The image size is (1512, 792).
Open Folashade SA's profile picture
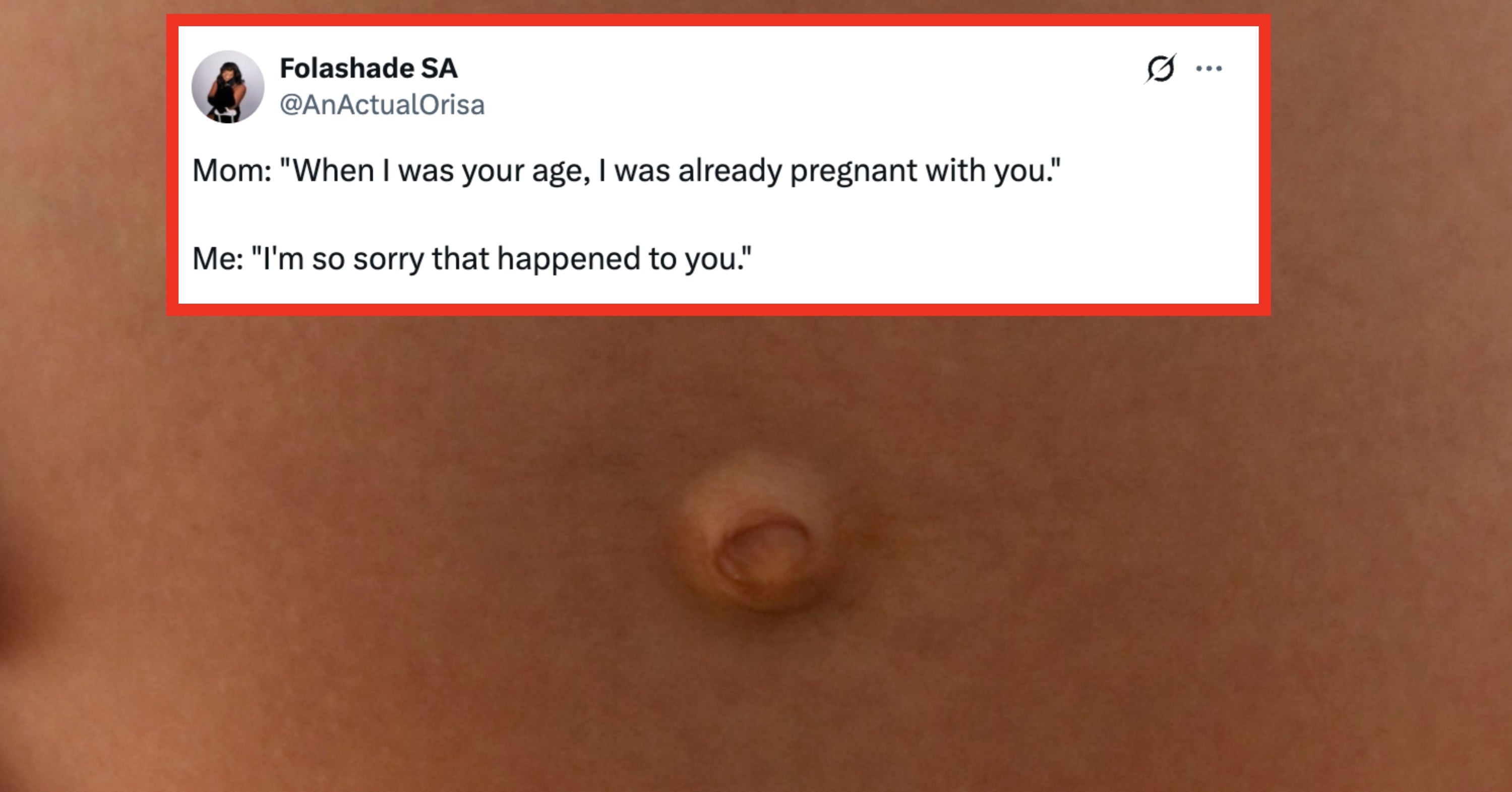(228, 87)
